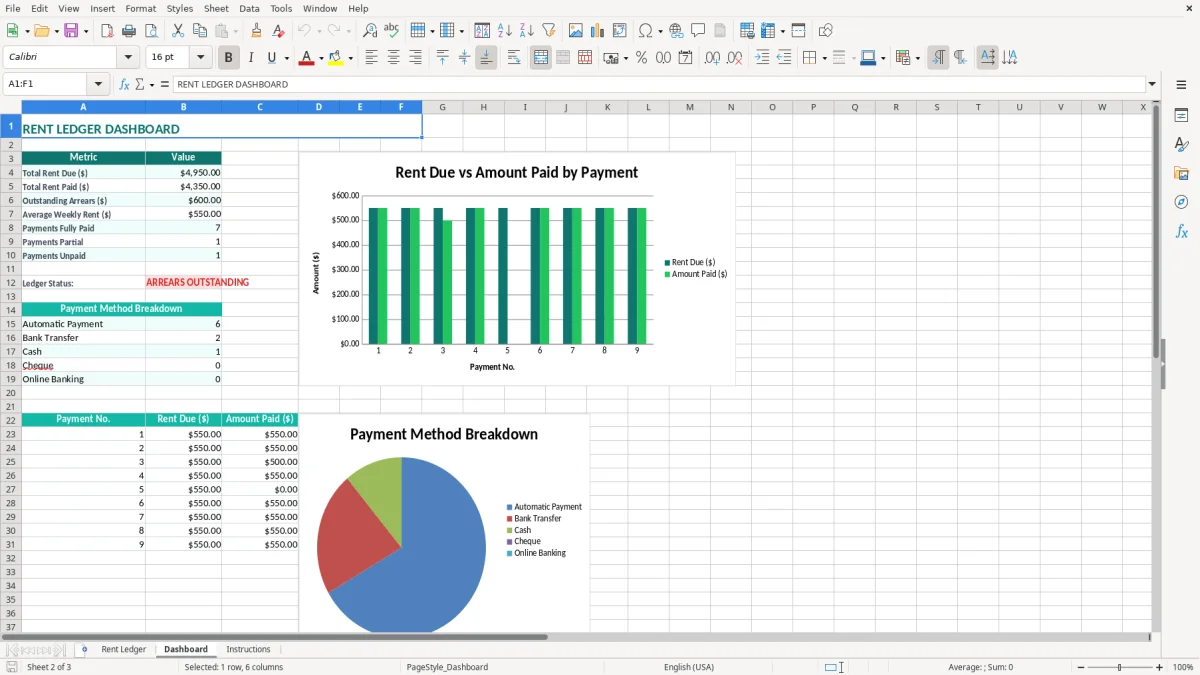Screen dimensions: 1200x675
Task: Click PageStyle_Dashboard in status bar
Action: (x=447, y=667)
